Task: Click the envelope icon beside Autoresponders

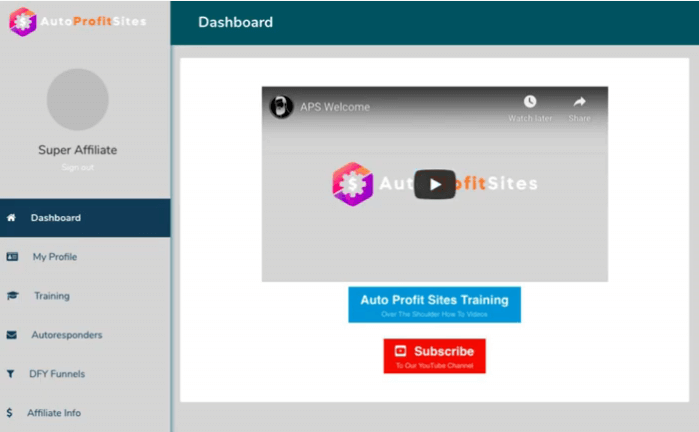Action: pyautogui.click(x=12, y=335)
